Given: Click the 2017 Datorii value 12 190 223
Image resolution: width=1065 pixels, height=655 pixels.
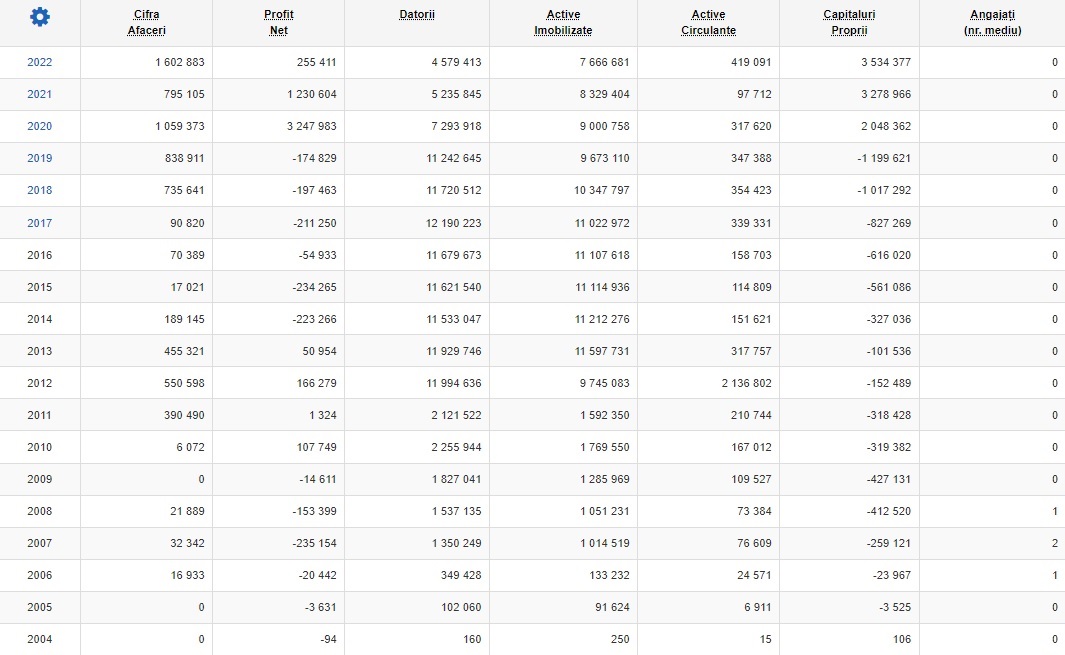Looking at the screenshot, I should 454,223.
